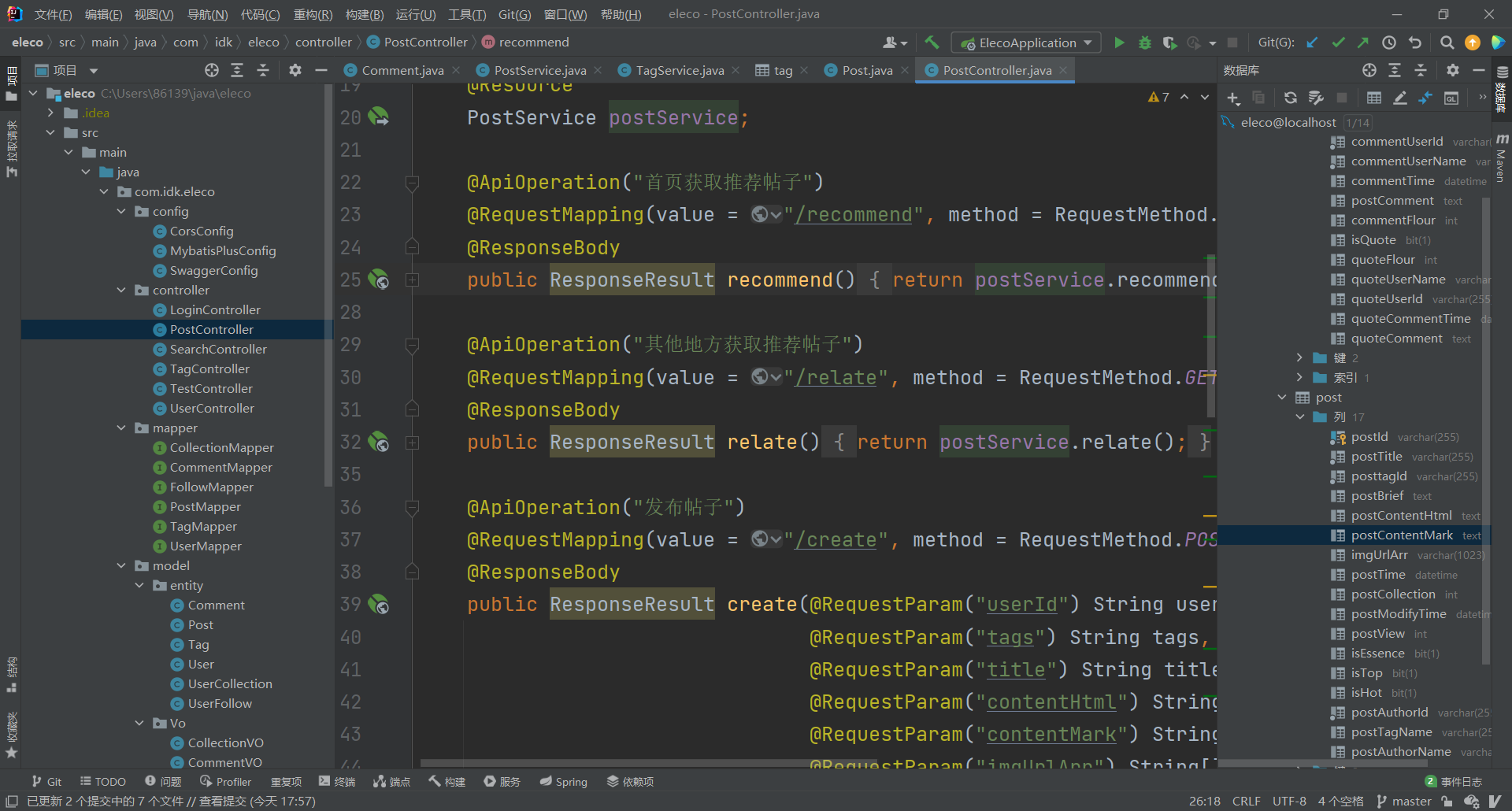Open the database panel settings gear
This screenshot has height=811, width=1512.
pyautogui.click(x=1453, y=70)
